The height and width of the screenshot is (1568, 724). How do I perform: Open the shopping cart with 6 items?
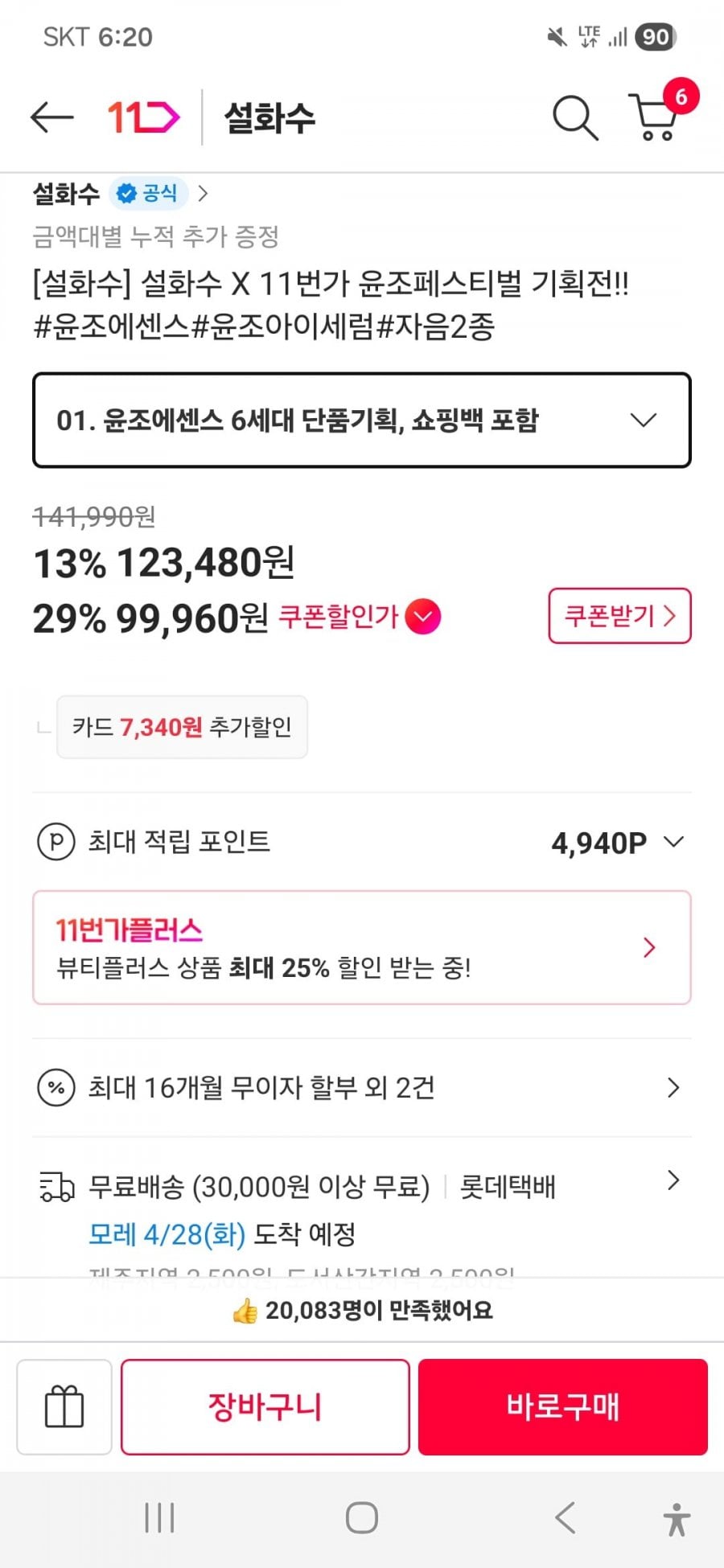point(655,117)
